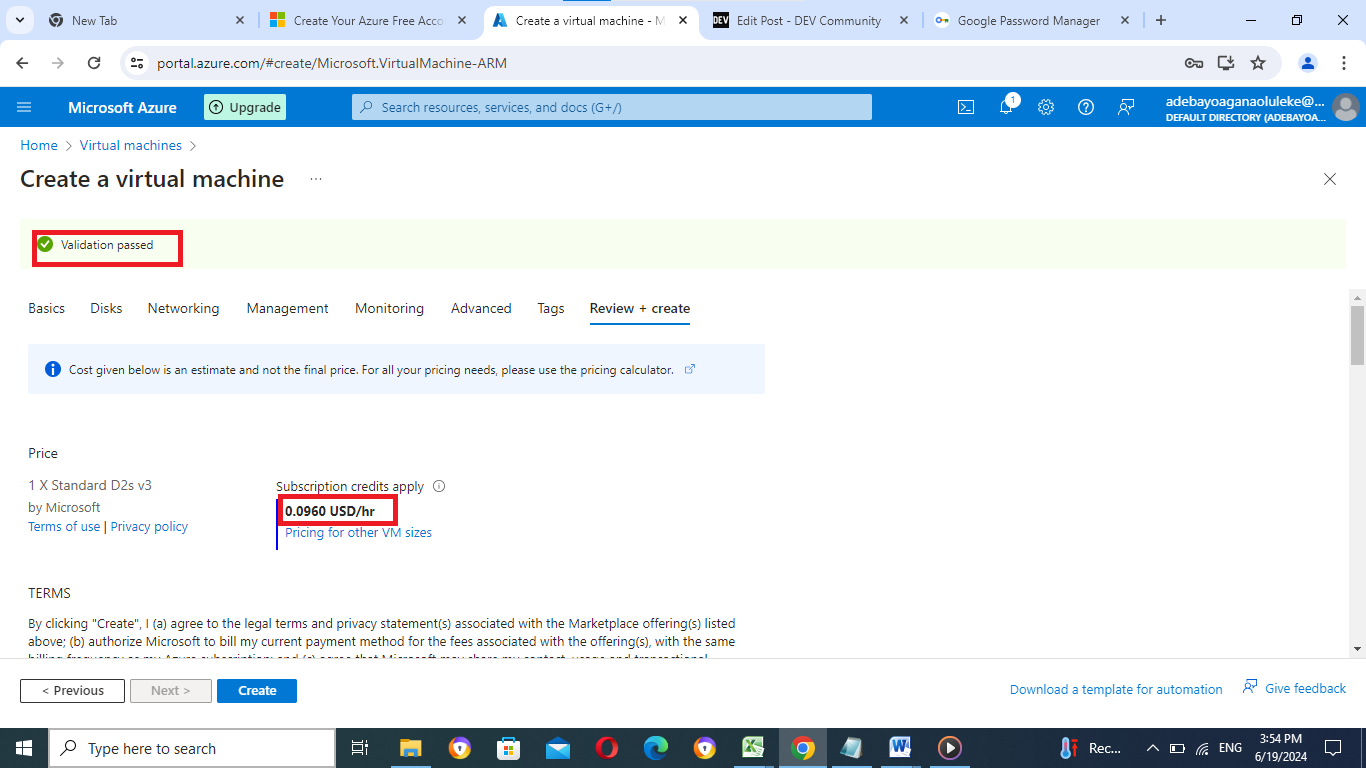
Task: Click the blue Create button
Action: [x=257, y=690]
